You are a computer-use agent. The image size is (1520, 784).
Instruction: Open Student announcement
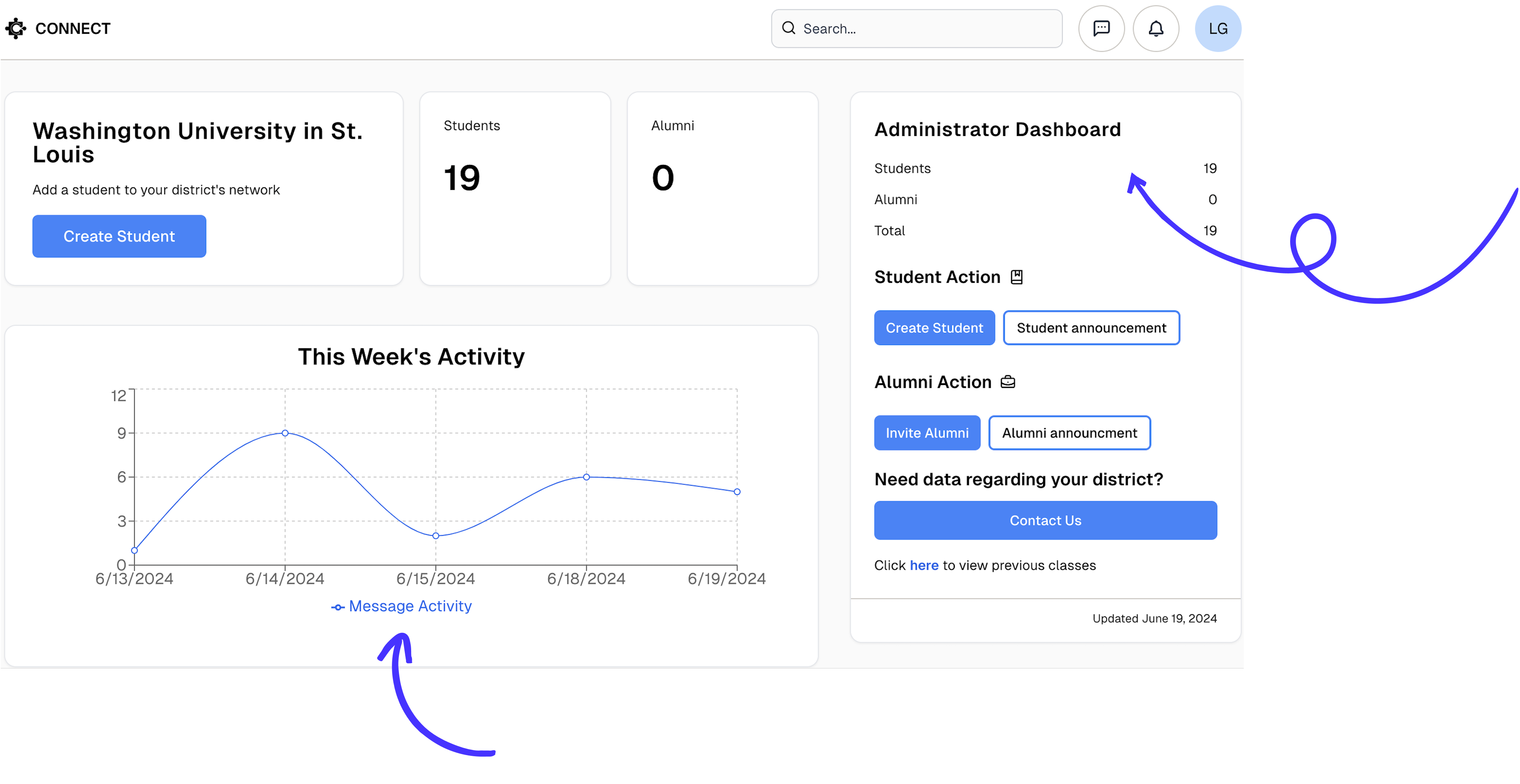point(1091,328)
